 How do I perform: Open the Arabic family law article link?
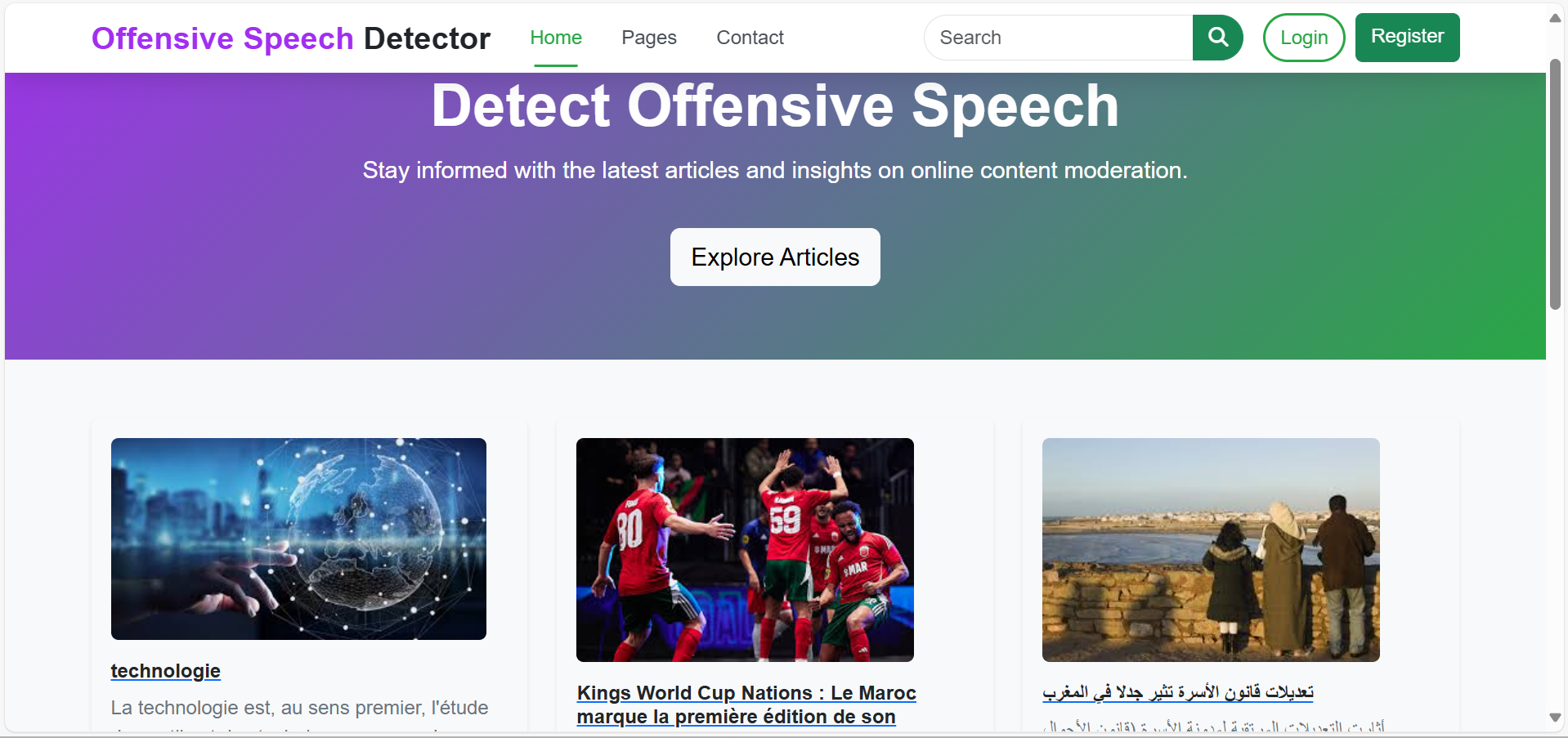[x=1177, y=692]
